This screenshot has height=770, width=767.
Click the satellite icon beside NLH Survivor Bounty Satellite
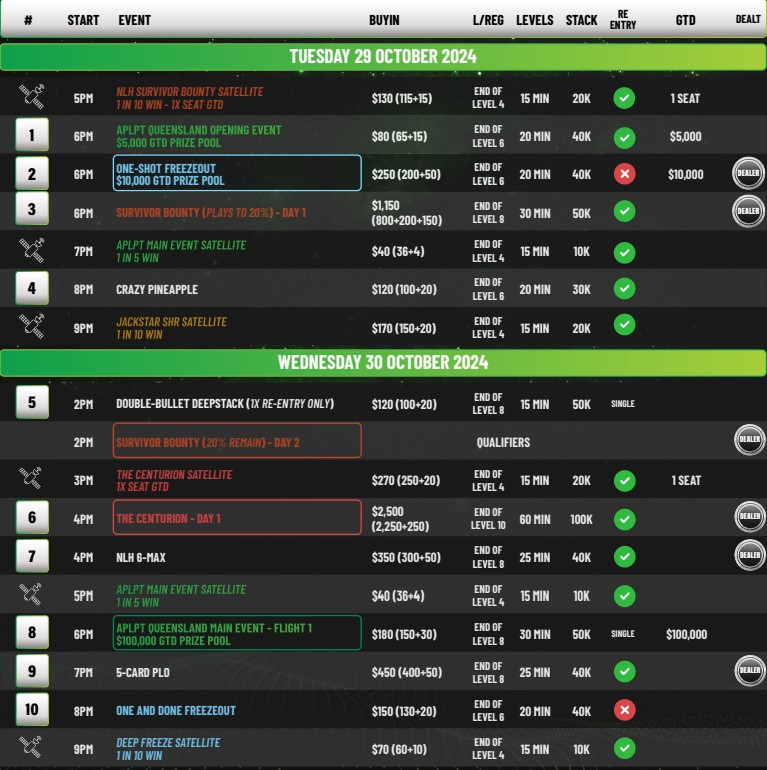click(x=32, y=97)
